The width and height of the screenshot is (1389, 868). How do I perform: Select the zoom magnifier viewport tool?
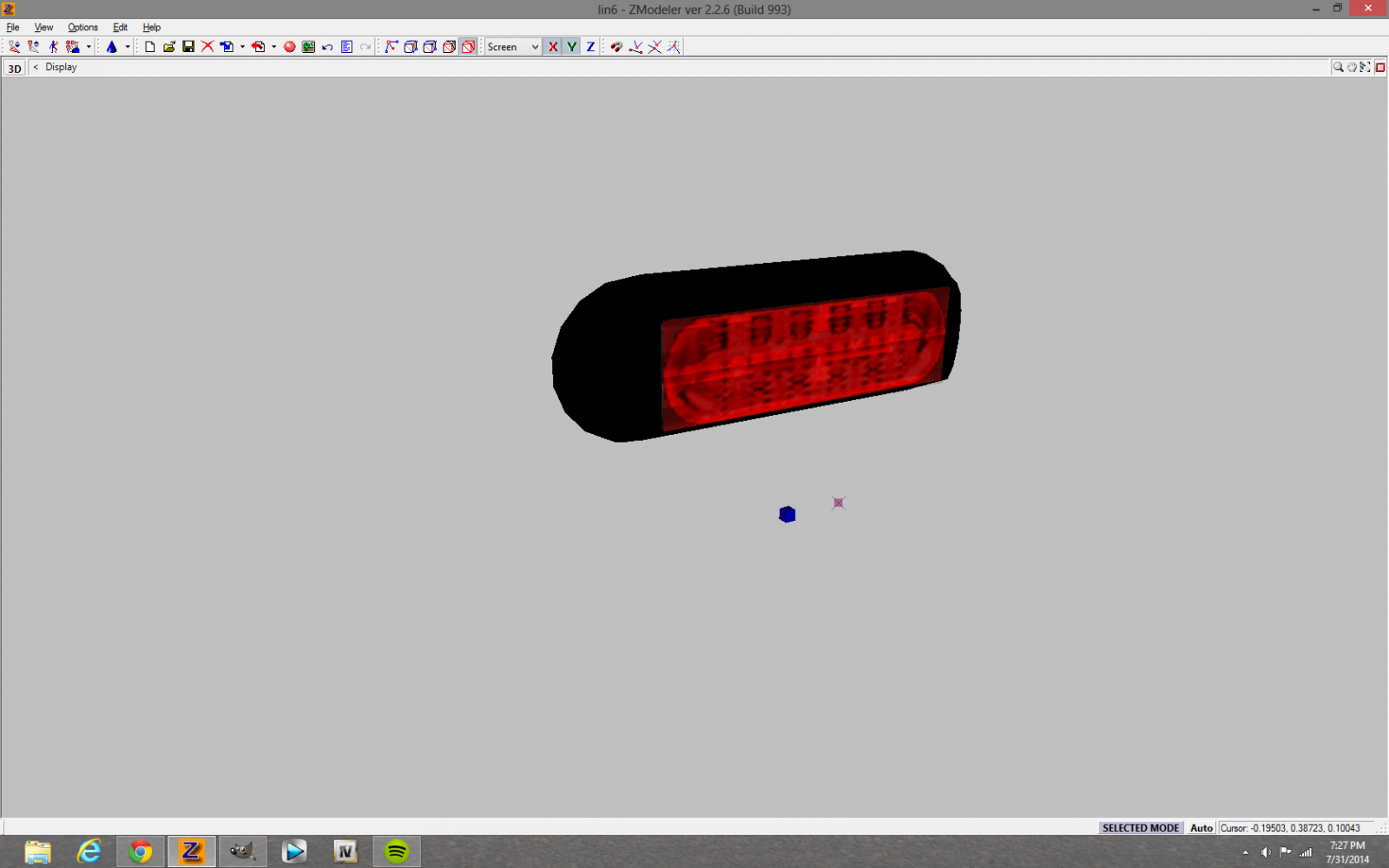point(1338,67)
